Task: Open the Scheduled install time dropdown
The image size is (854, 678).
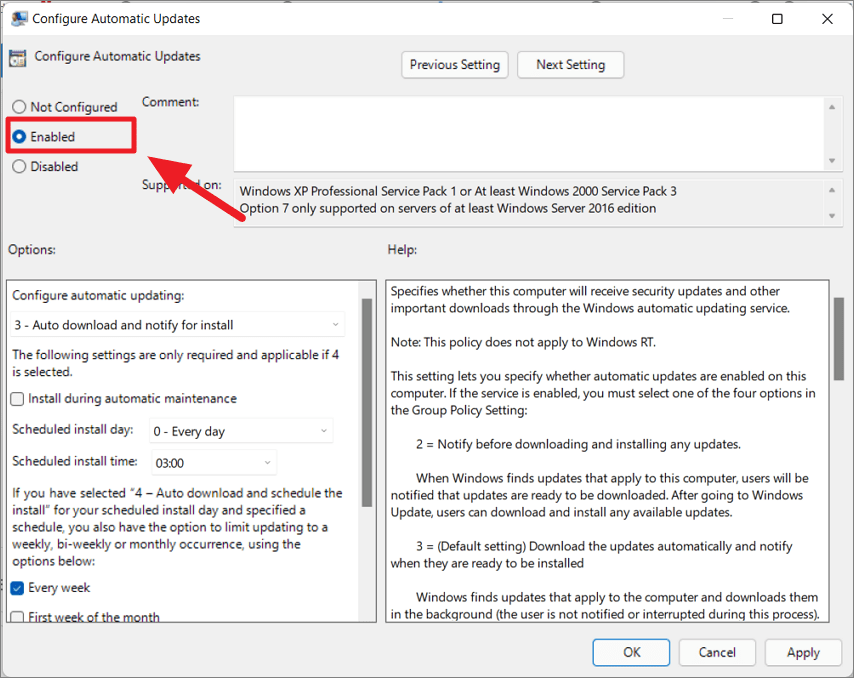Action: coord(213,463)
